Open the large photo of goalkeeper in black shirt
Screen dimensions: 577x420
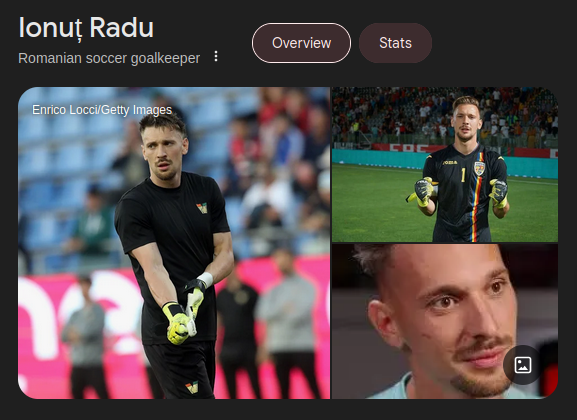click(174, 243)
